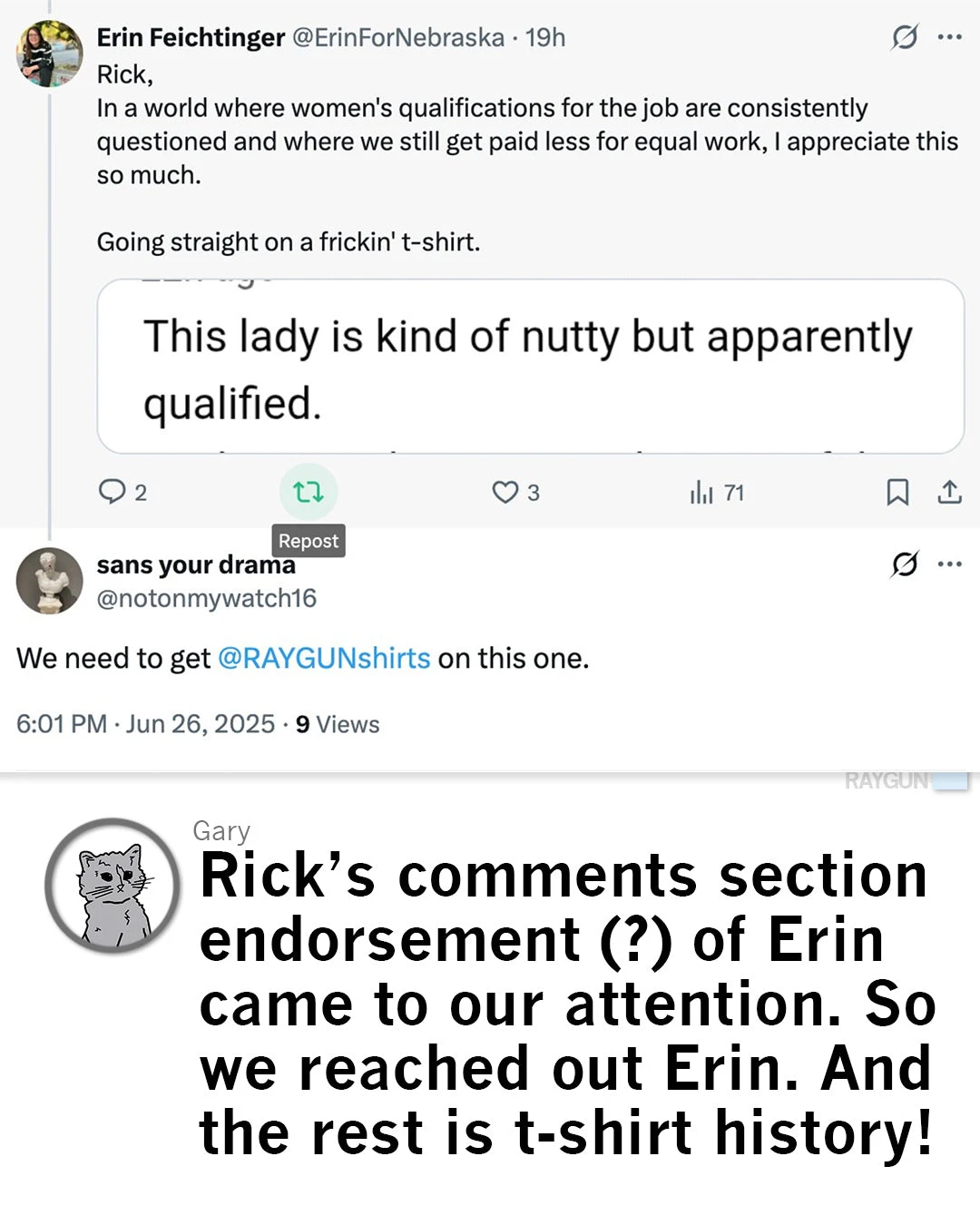Viewport: 980px width, 1225px height.
Task: Click the 19h timestamp on Erin's tweet
Action: 545,37
